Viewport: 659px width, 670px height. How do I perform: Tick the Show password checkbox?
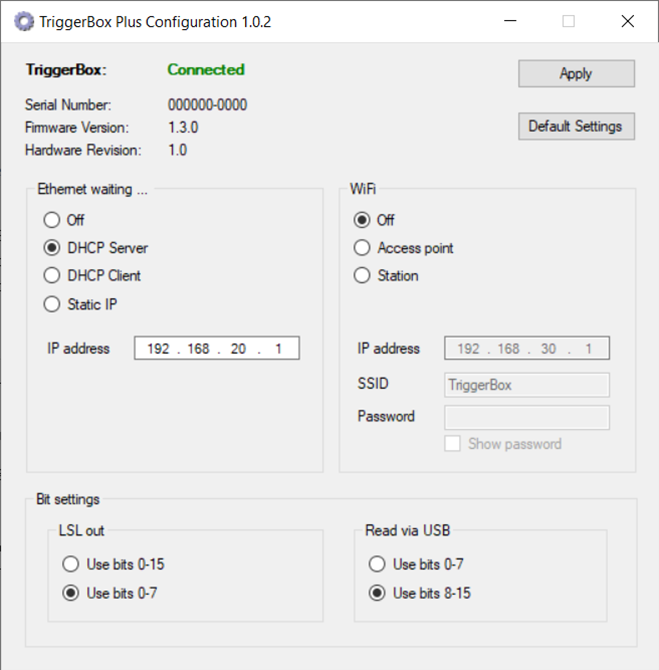coord(453,444)
